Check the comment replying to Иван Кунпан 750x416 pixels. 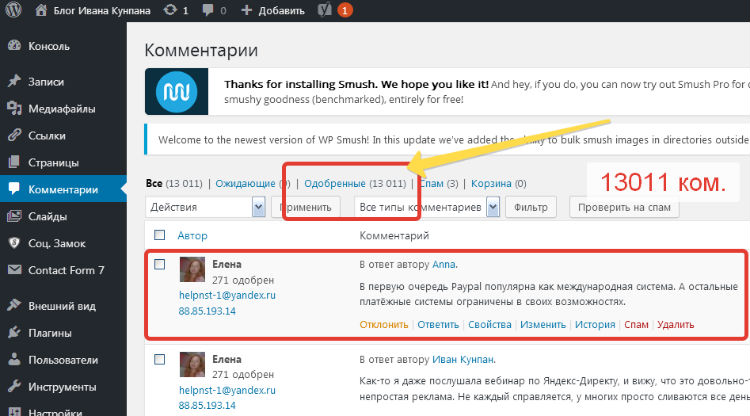[x=159, y=359]
